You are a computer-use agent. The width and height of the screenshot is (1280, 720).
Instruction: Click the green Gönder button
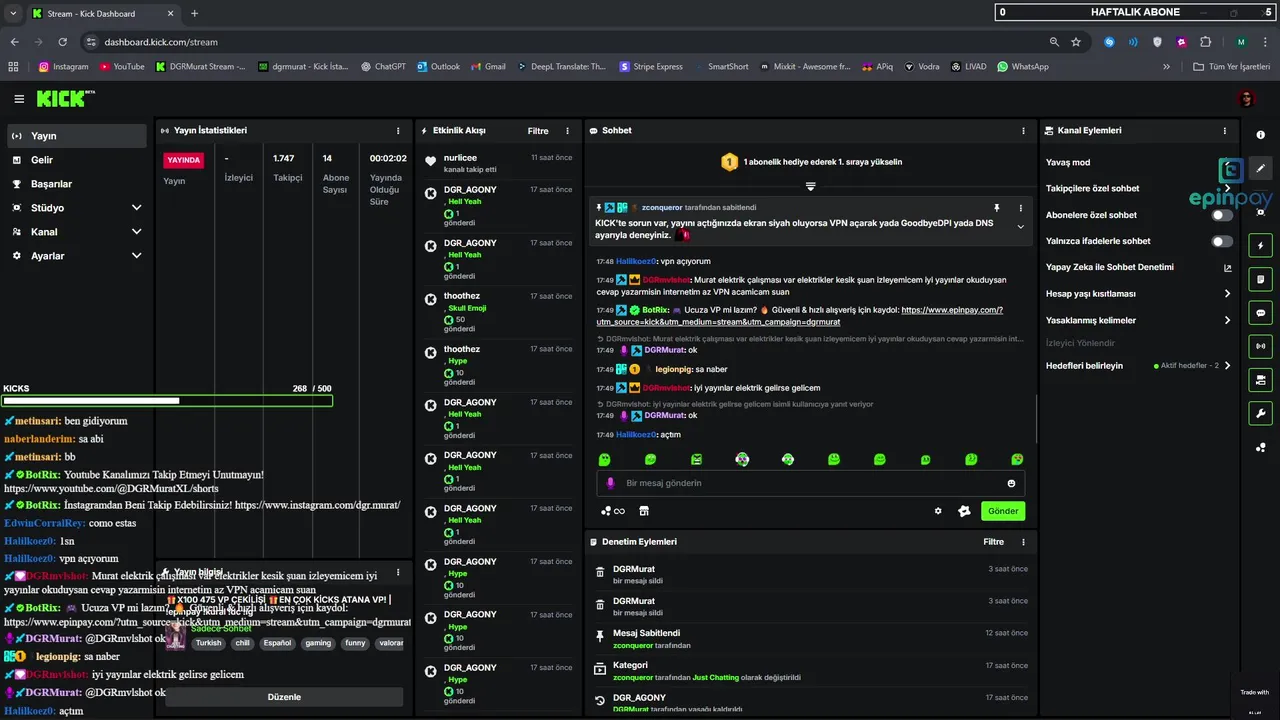1003,511
